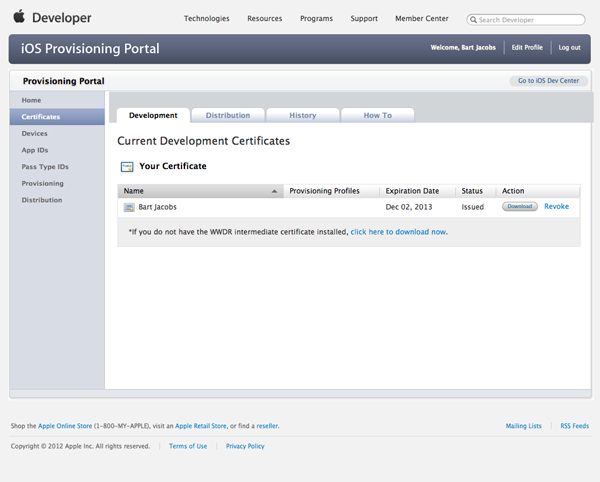This screenshot has width=600, height=482.
Task: Switch to the History tab
Action: 303,116
